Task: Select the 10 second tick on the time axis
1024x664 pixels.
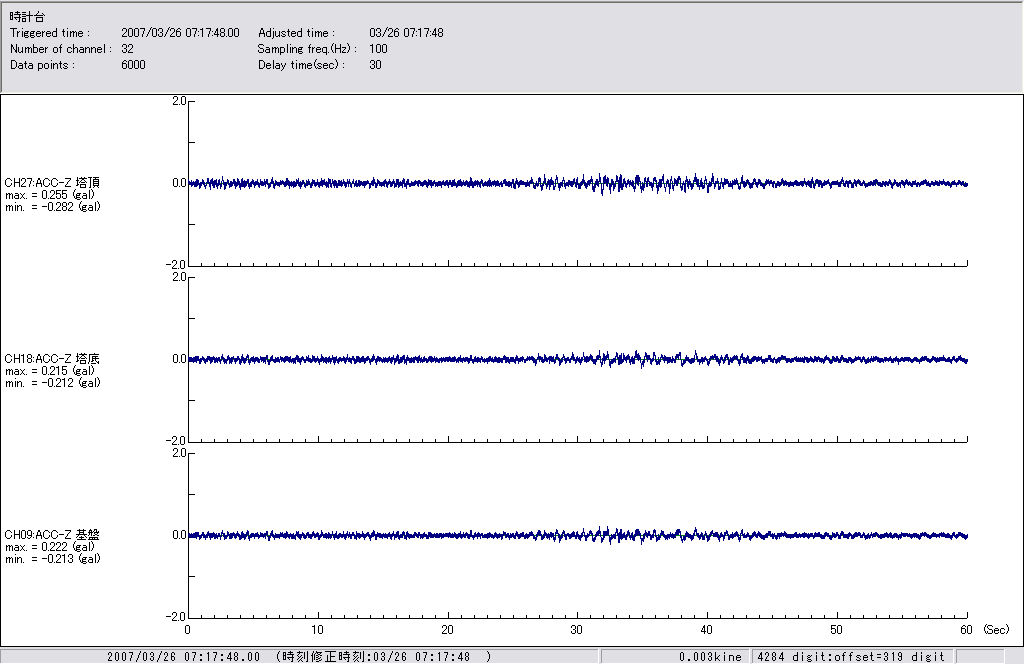Action: (318, 630)
